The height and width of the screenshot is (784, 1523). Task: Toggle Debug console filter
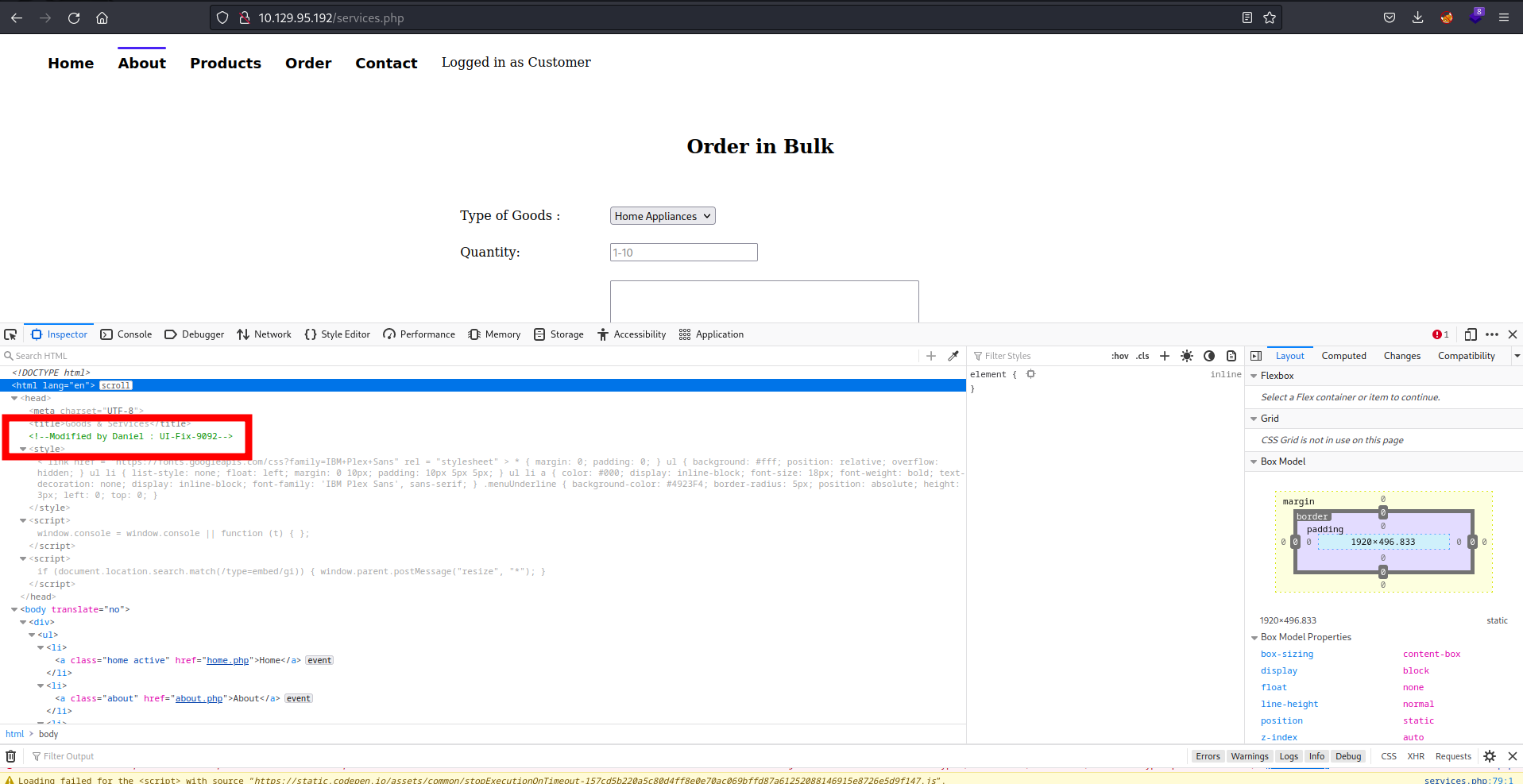(1348, 756)
